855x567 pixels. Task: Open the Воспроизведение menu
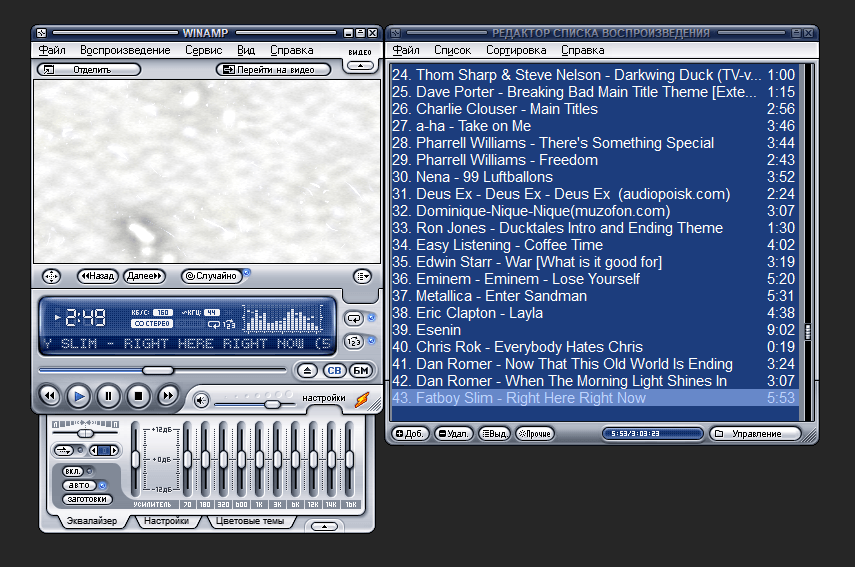pyautogui.click(x=125, y=50)
